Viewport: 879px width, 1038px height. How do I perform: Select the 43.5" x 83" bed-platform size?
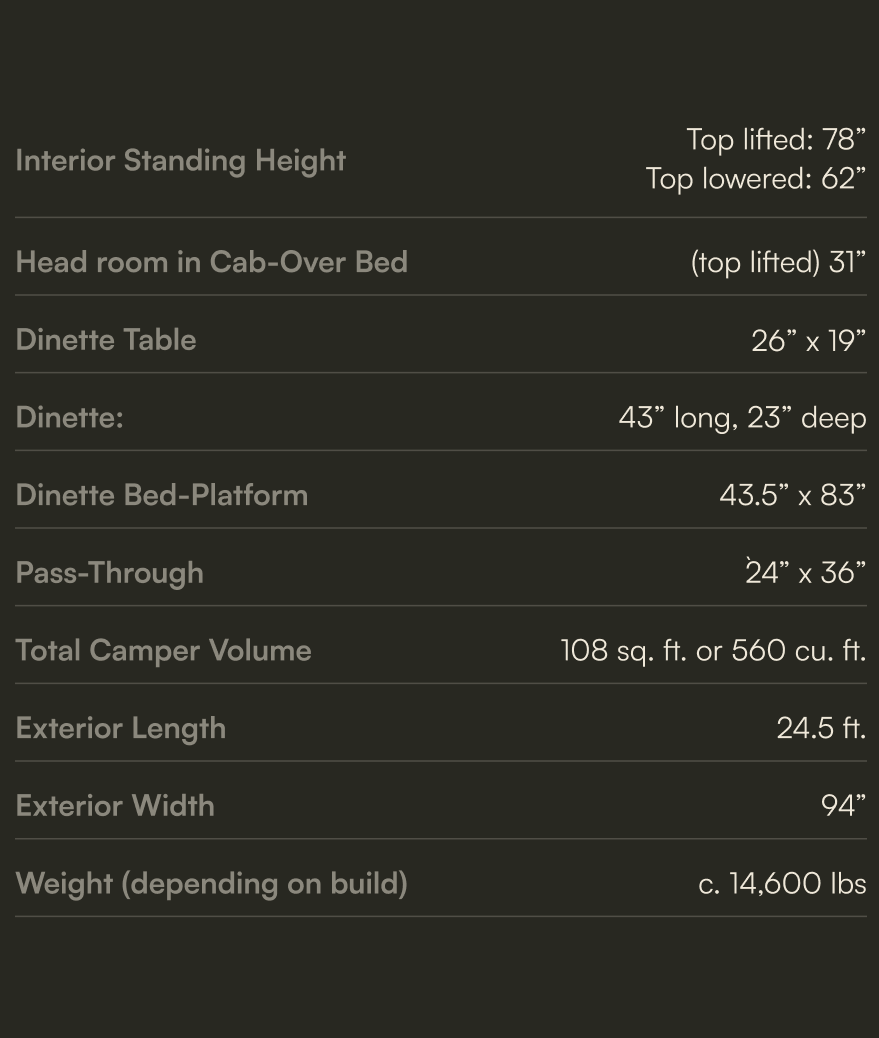coord(792,495)
